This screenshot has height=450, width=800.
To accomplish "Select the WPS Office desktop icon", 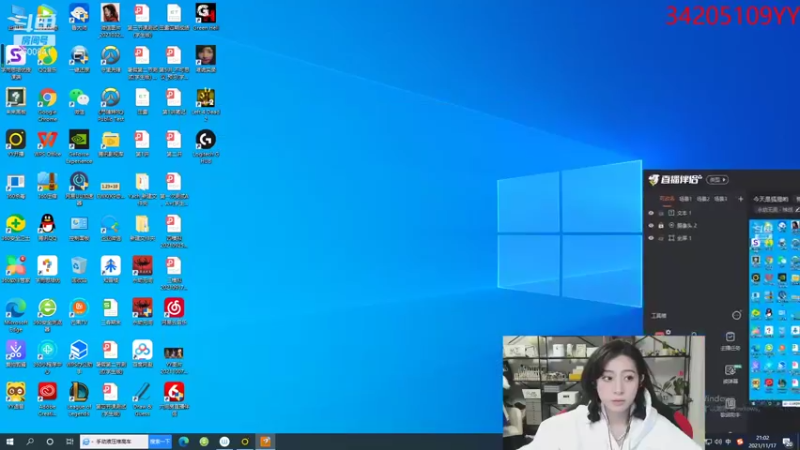I will [47, 139].
